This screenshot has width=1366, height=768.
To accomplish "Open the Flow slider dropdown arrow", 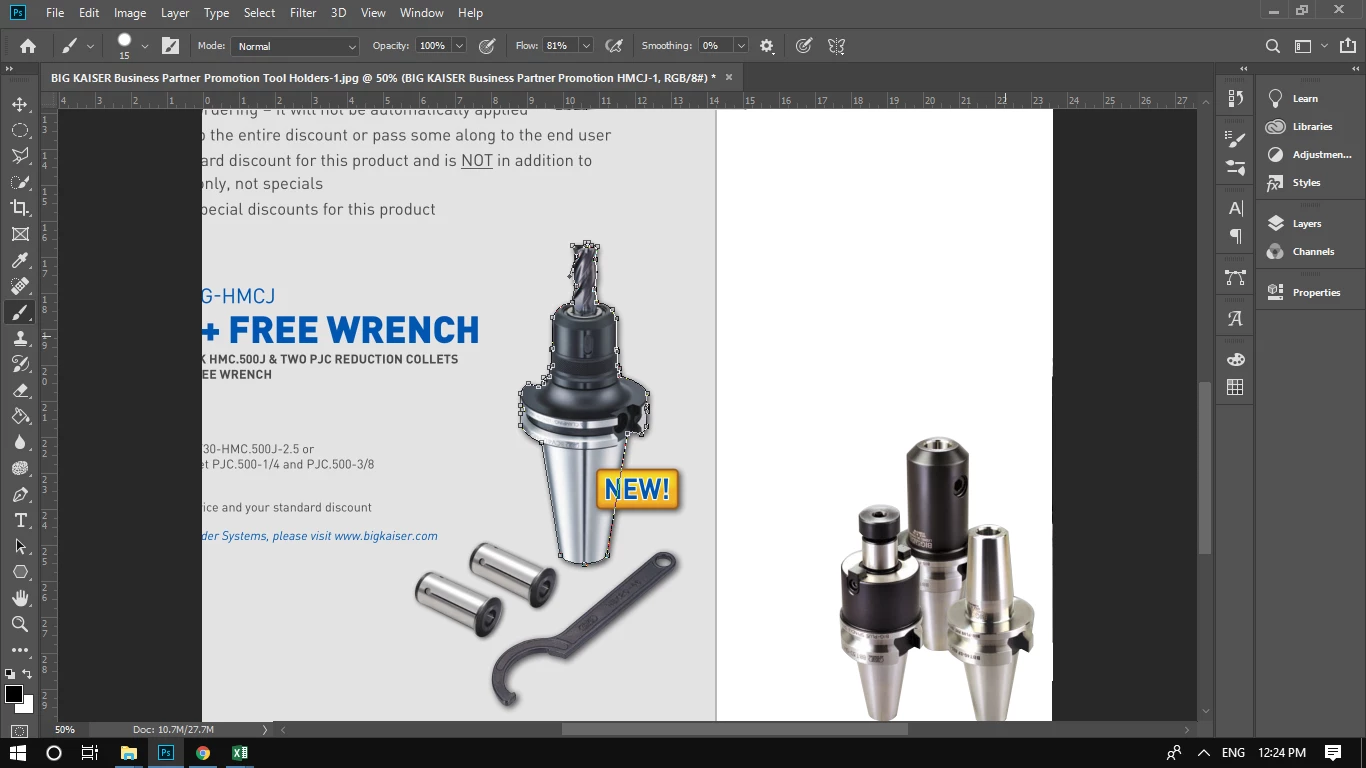I will 586,46.
